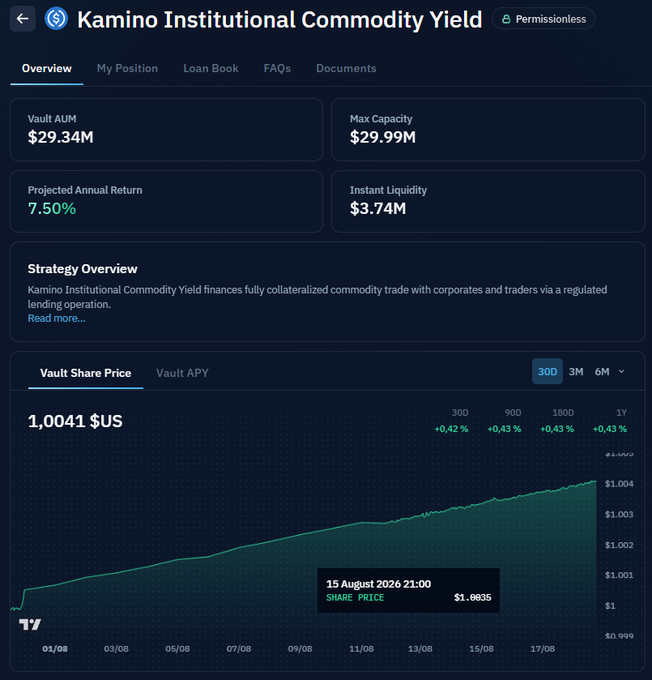Click the 1Y +0,43 % performance figure
This screenshot has height=680, width=652.
click(x=610, y=429)
